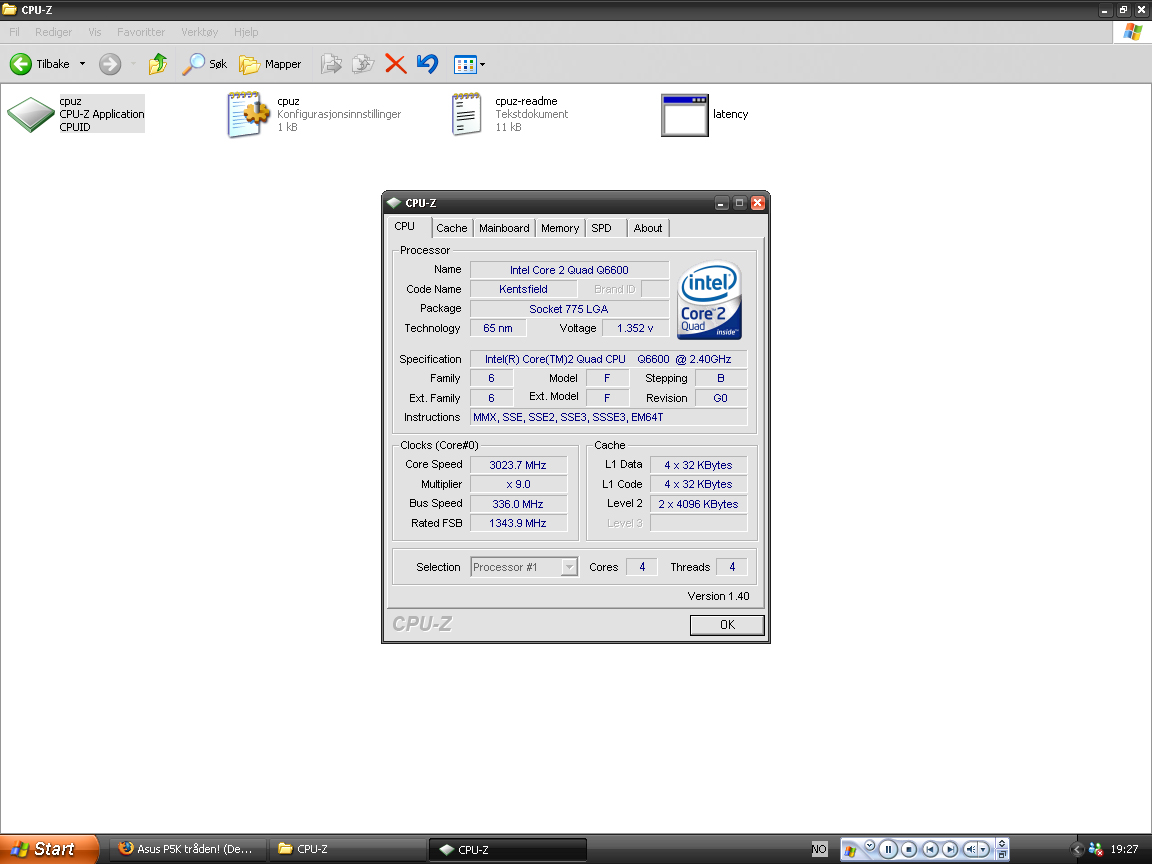Click the CPU-Z application taskbar button
This screenshot has width=1152, height=864.
point(508,849)
